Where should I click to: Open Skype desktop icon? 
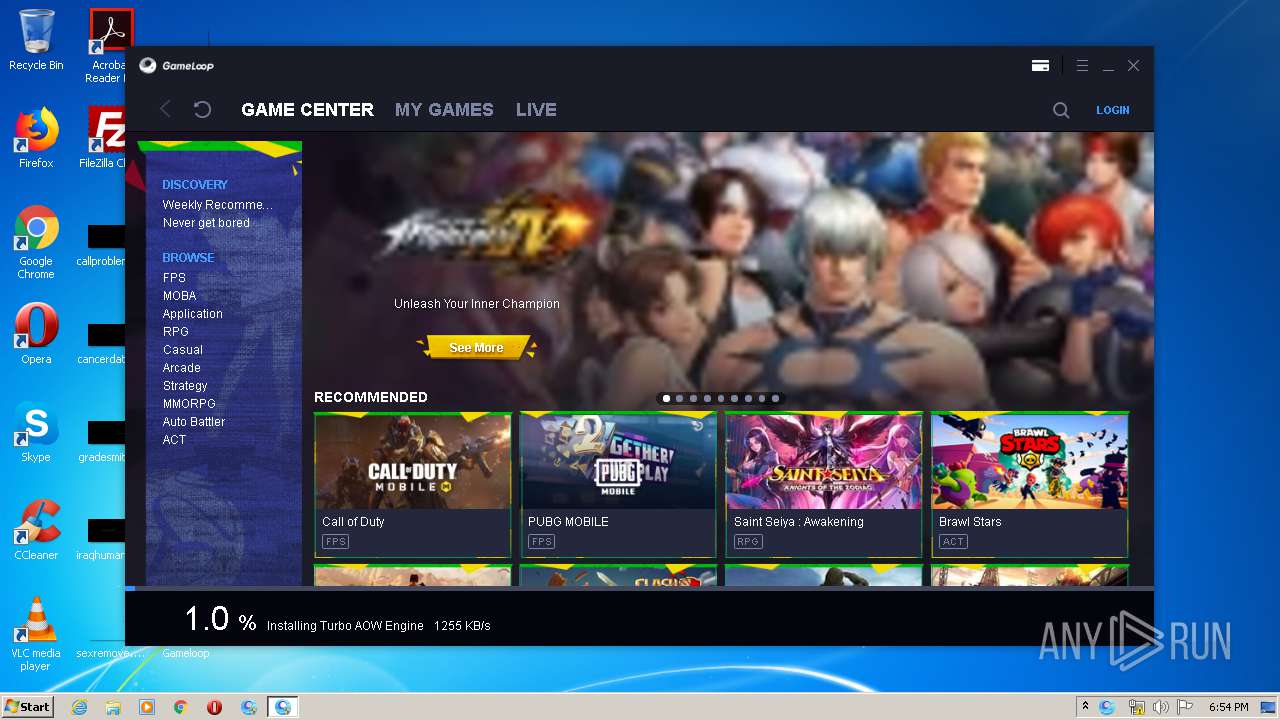tap(36, 433)
